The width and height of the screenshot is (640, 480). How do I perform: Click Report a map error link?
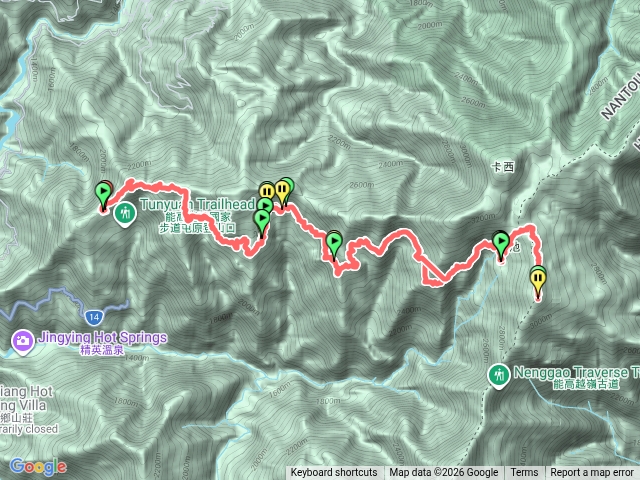[x=591, y=473]
